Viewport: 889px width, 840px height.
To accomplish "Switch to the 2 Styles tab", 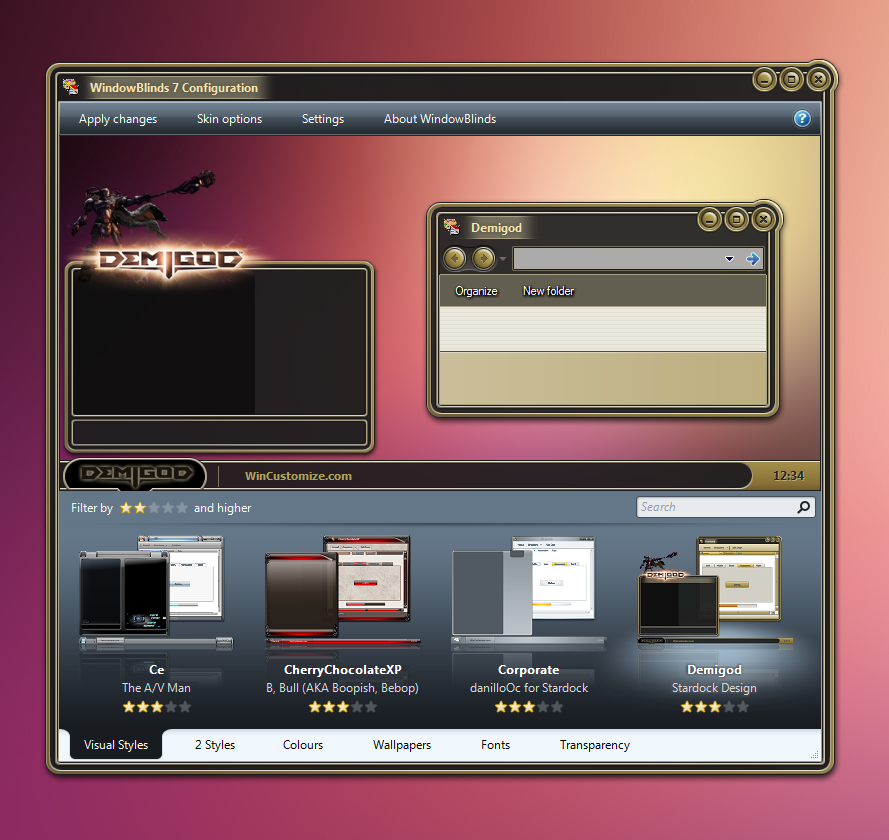I will point(215,745).
